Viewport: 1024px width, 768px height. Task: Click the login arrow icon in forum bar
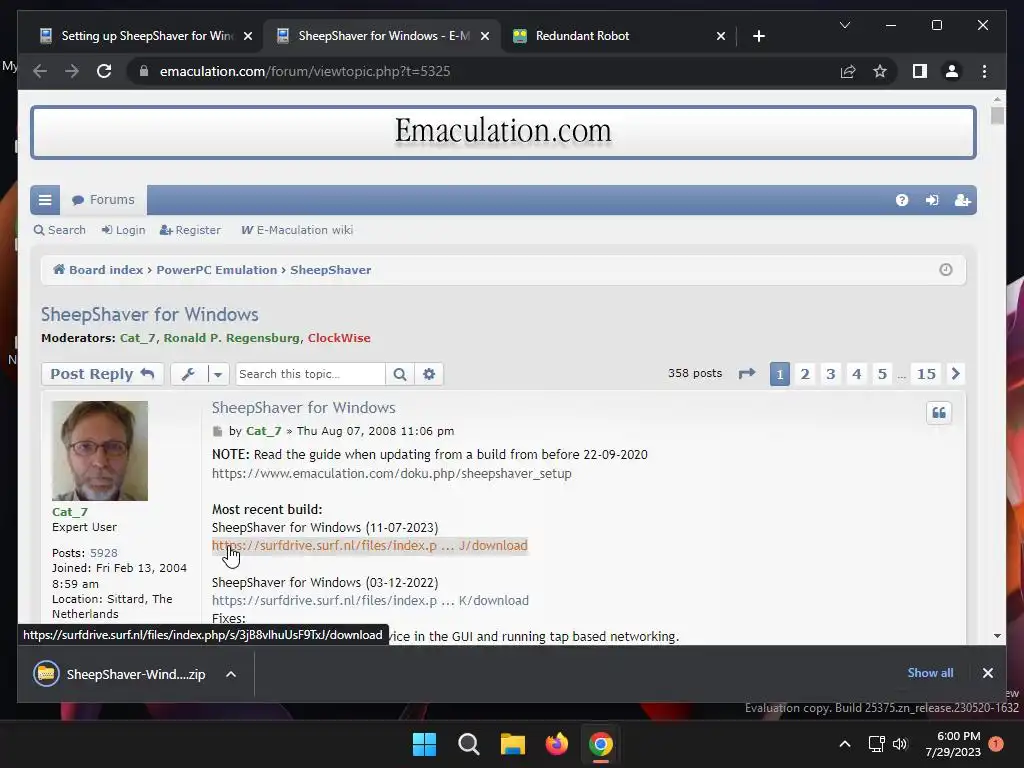click(932, 200)
